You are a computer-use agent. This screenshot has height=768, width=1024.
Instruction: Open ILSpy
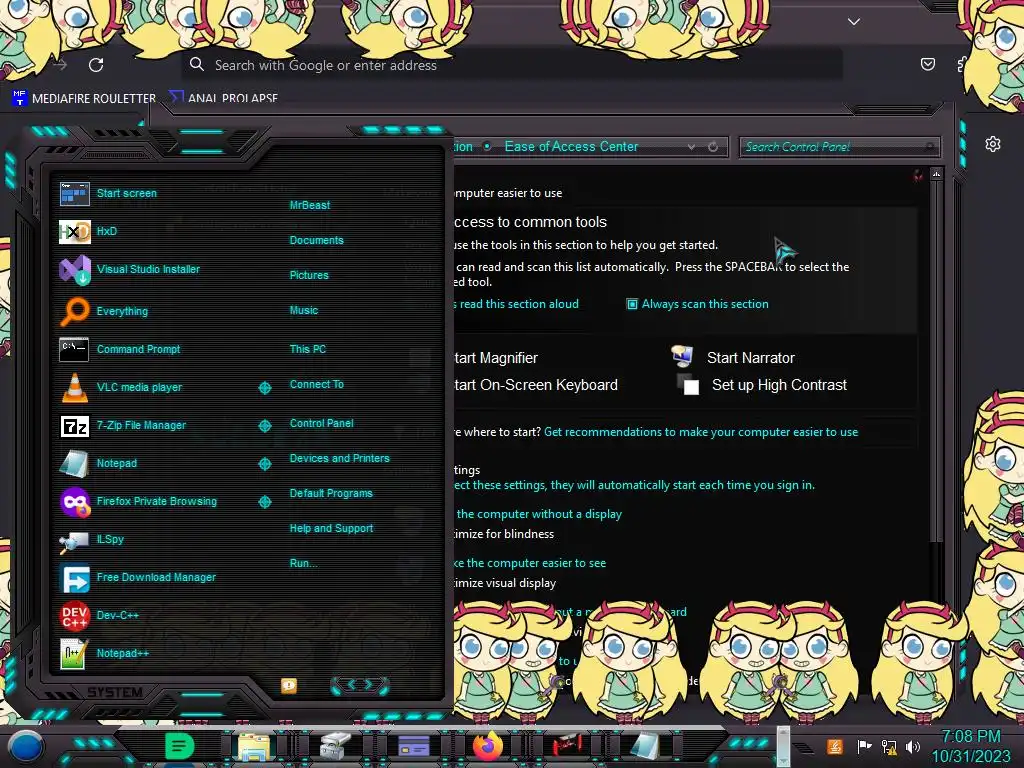(x=91, y=539)
